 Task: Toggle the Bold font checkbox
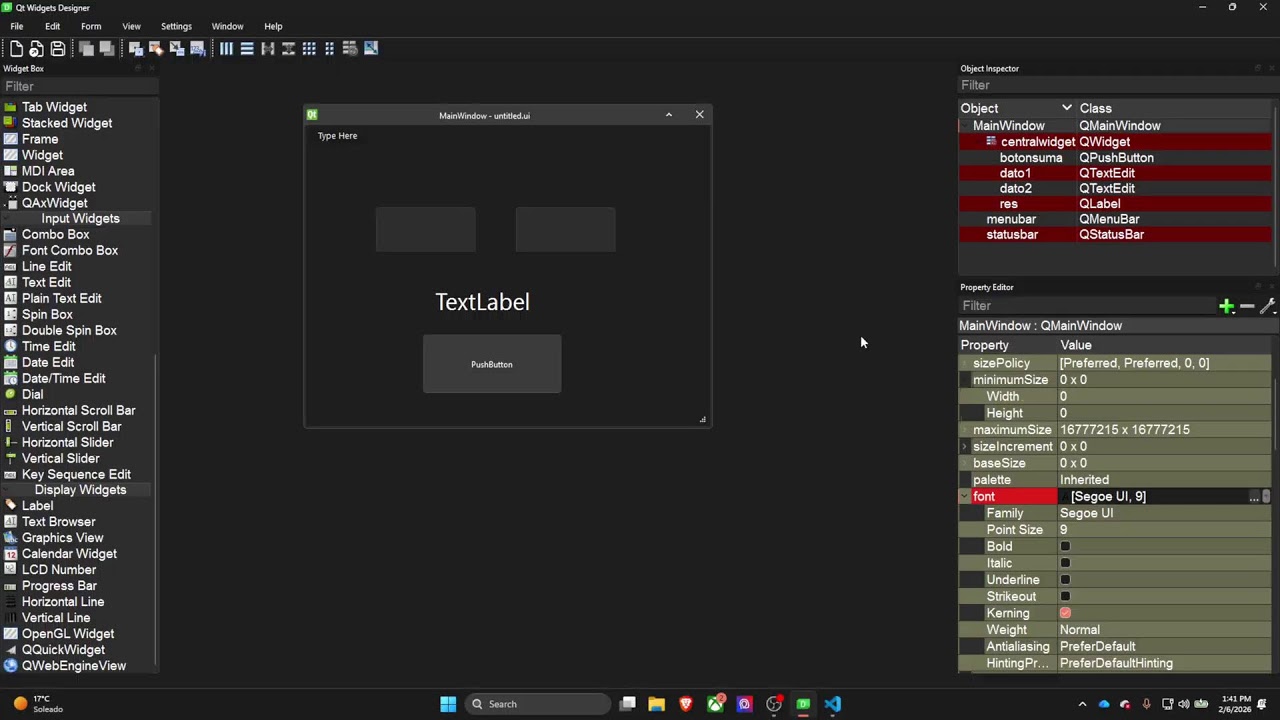pos(1065,546)
